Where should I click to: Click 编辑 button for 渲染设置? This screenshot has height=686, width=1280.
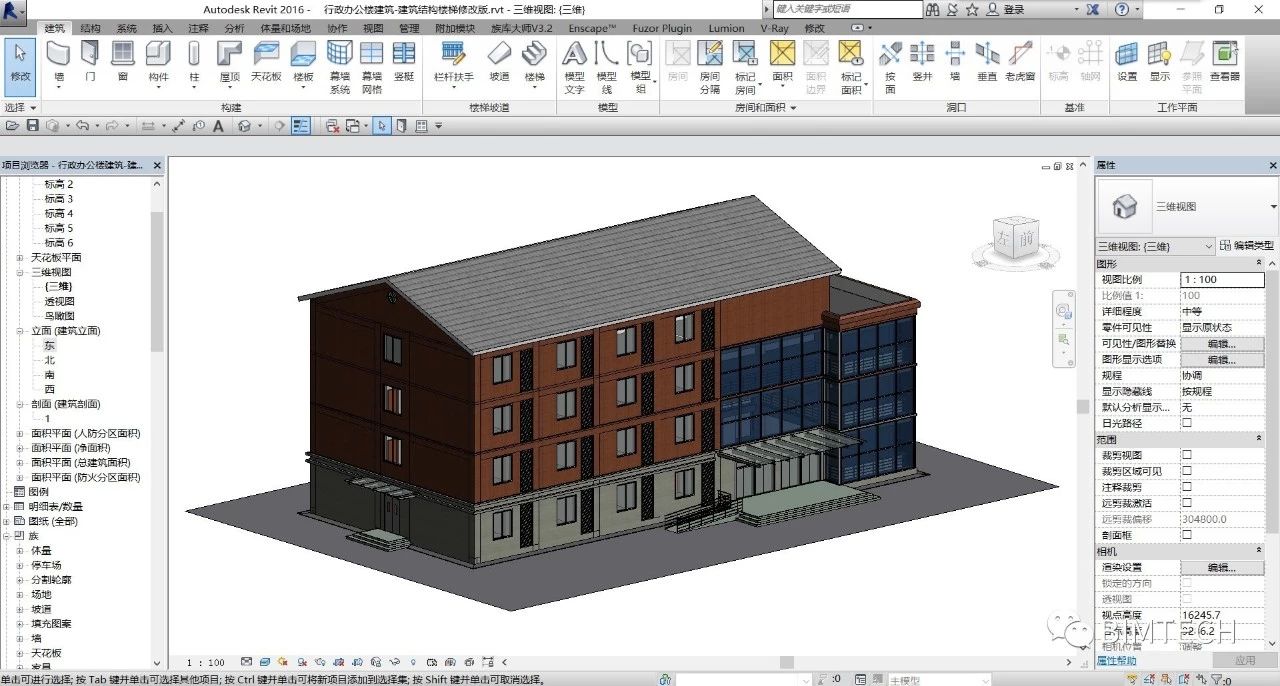point(1222,567)
